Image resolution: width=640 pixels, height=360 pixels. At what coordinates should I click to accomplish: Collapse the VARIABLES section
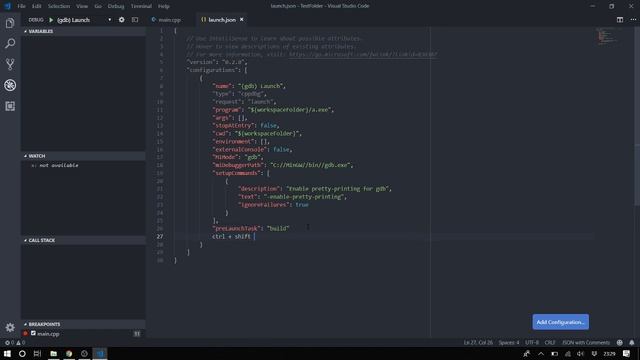[83, 31]
